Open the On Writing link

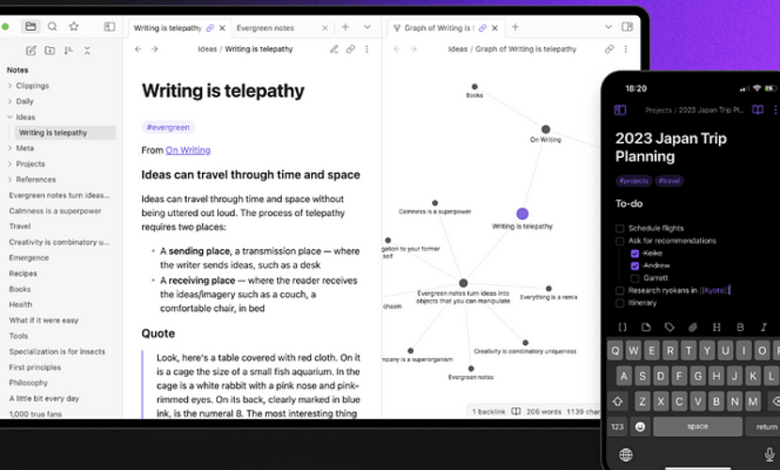pyautogui.click(x=188, y=150)
